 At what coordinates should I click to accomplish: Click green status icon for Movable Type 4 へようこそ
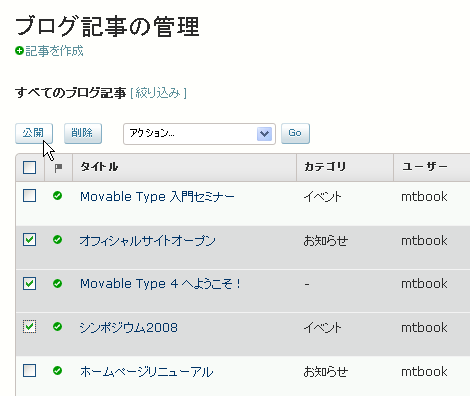(57, 283)
